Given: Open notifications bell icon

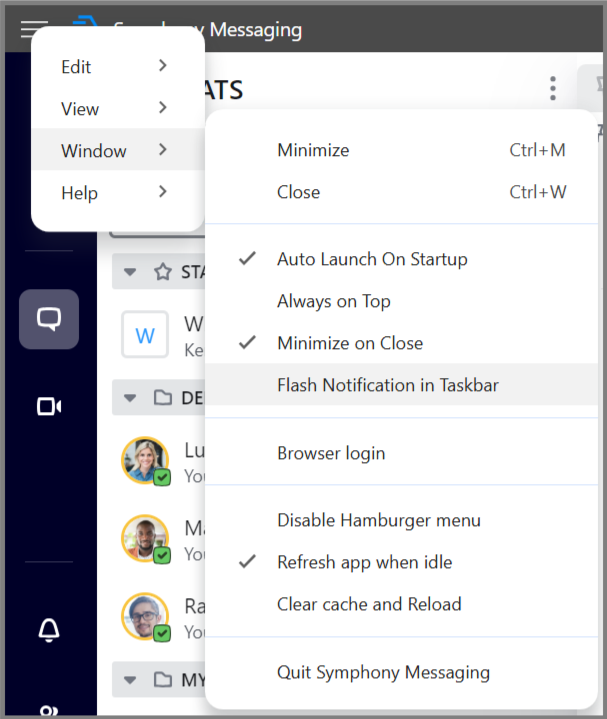Looking at the screenshot, I should click(49, 630).
